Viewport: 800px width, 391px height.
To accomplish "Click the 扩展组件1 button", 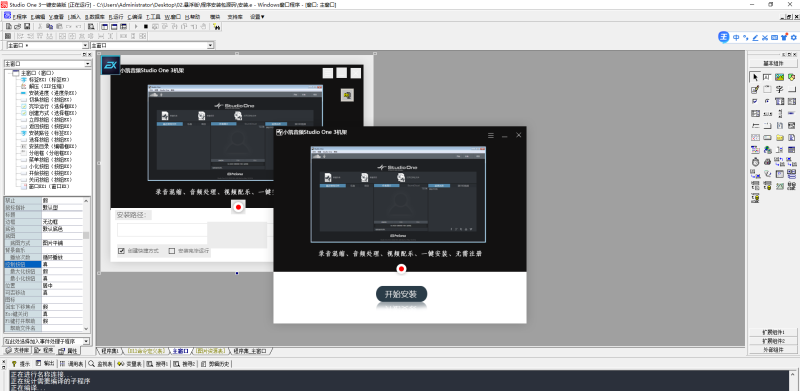I will 773,332.
